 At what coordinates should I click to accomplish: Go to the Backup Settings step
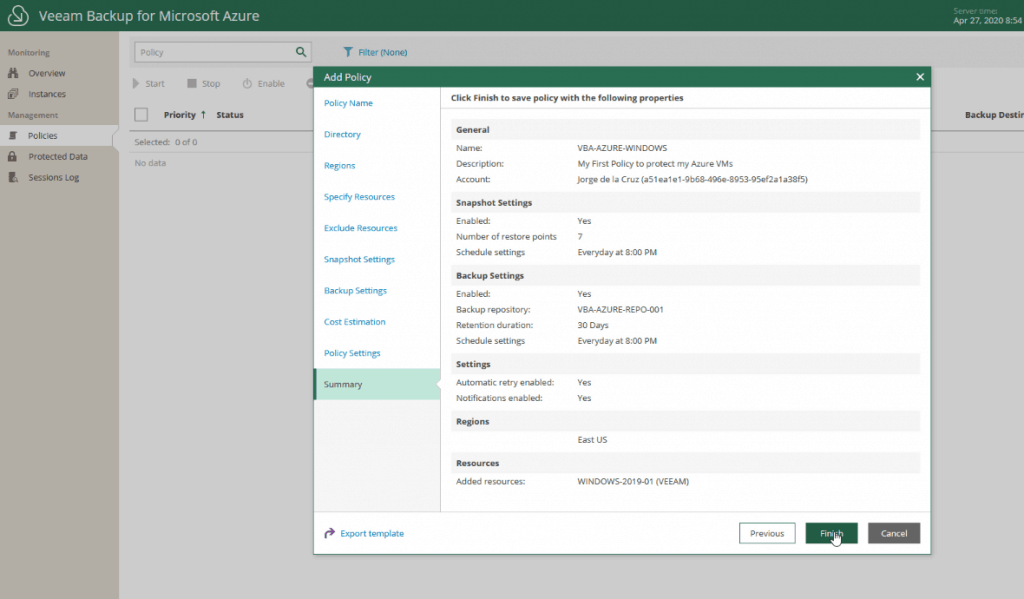click(355, 291)
